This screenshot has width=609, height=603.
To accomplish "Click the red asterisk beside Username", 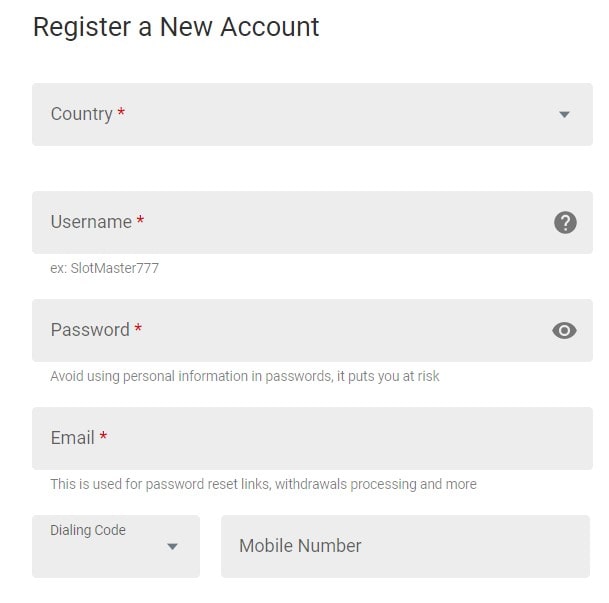I will 140,220.
